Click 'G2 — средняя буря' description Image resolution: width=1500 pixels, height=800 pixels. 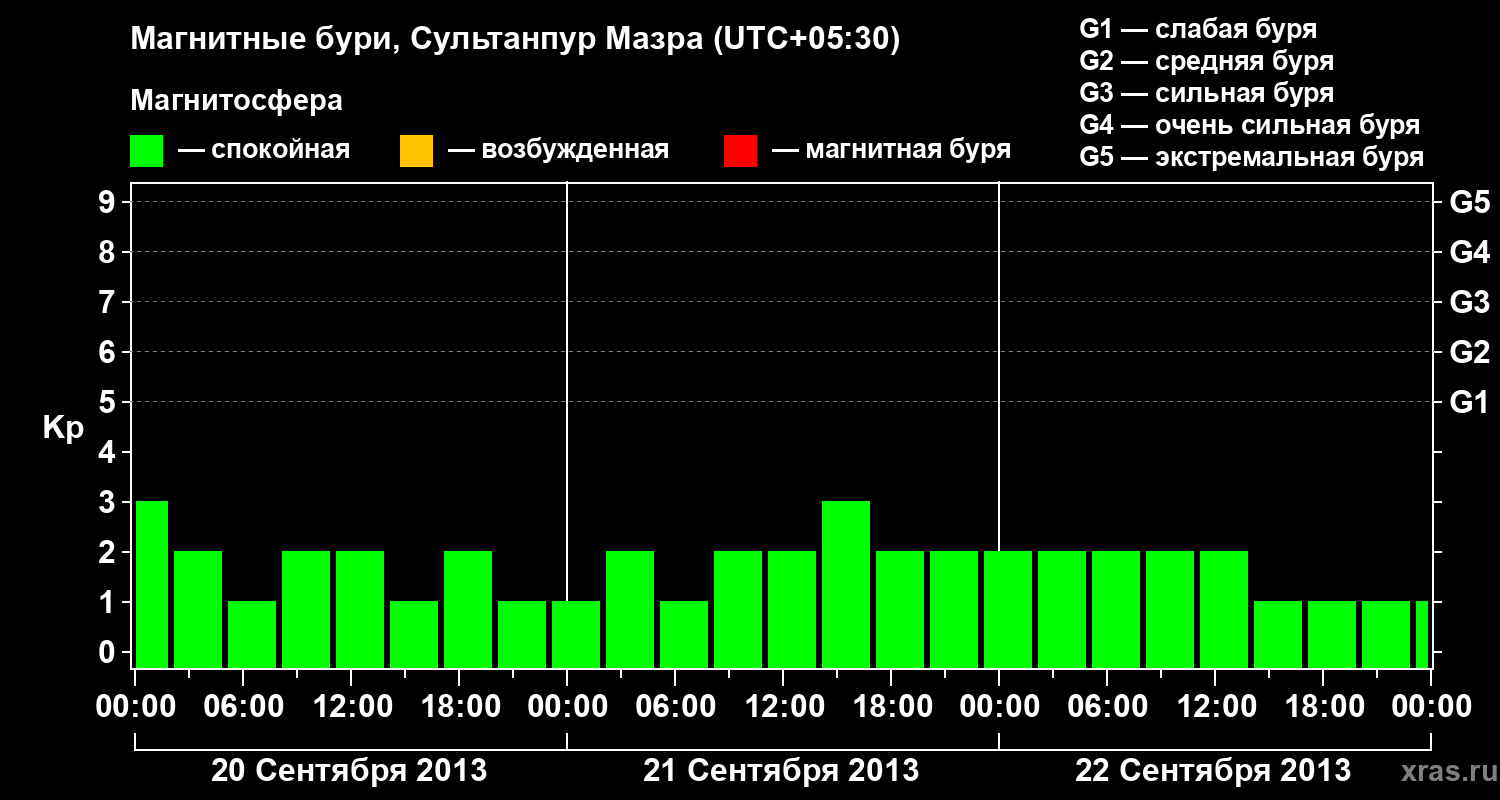(1207, 61)
